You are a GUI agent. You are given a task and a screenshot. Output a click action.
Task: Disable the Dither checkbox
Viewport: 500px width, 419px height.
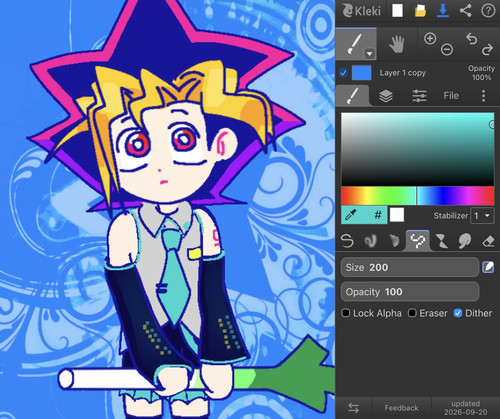click(x=458, y=313)
